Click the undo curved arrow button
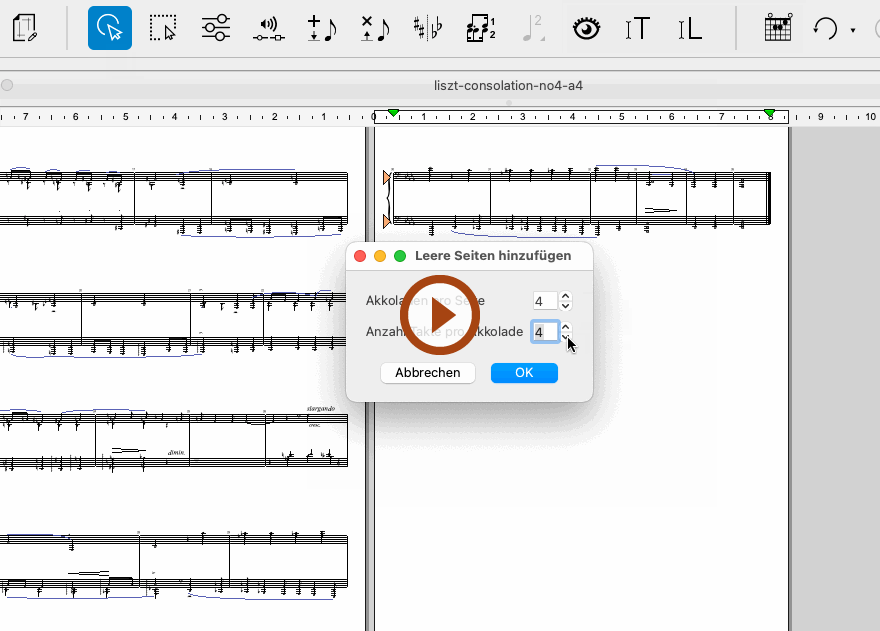The width and height of the screenshot is (880, 631). (x=825, y=28)
